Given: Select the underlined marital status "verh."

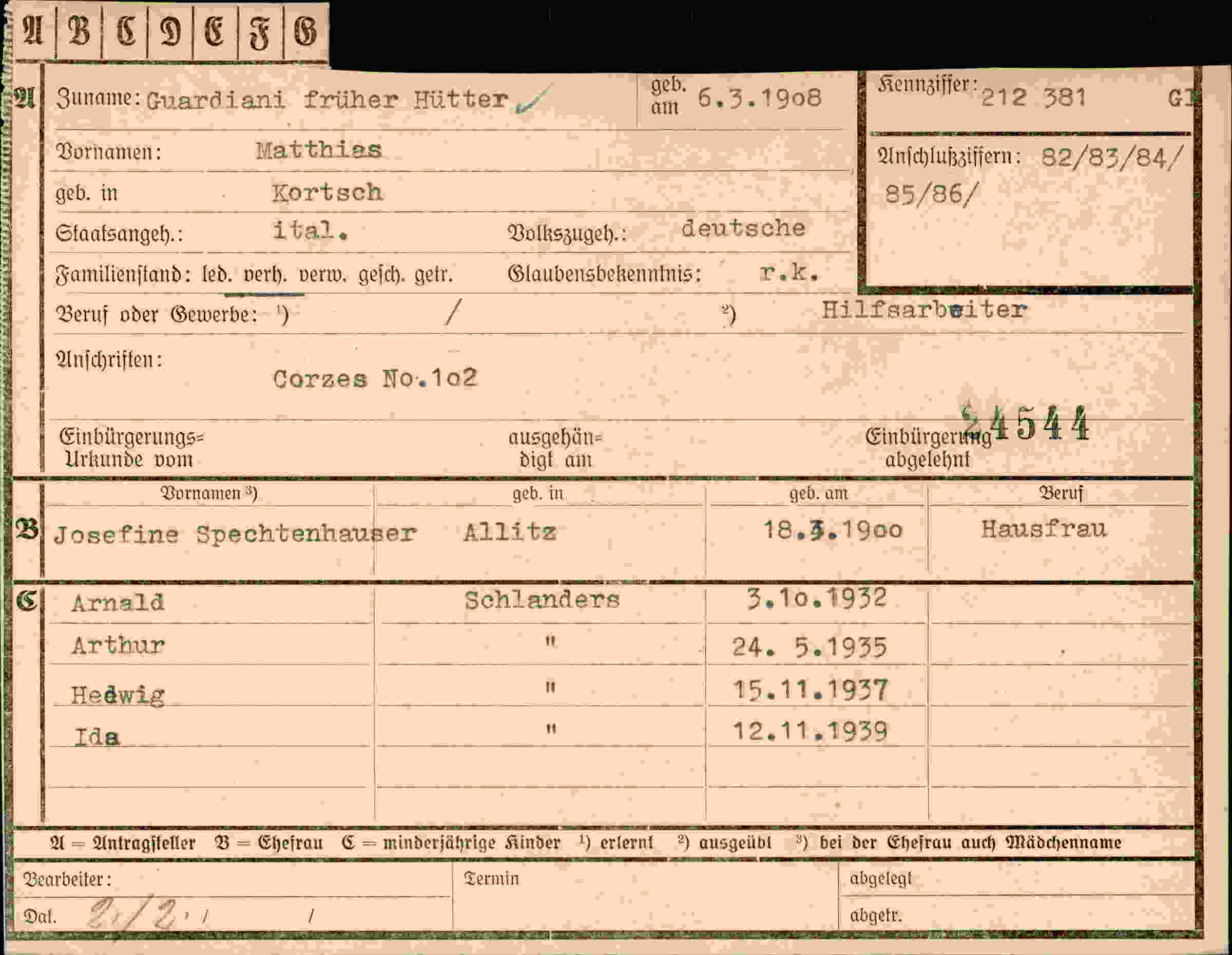Looking at the screenshot, I should [x=264, y=275].
